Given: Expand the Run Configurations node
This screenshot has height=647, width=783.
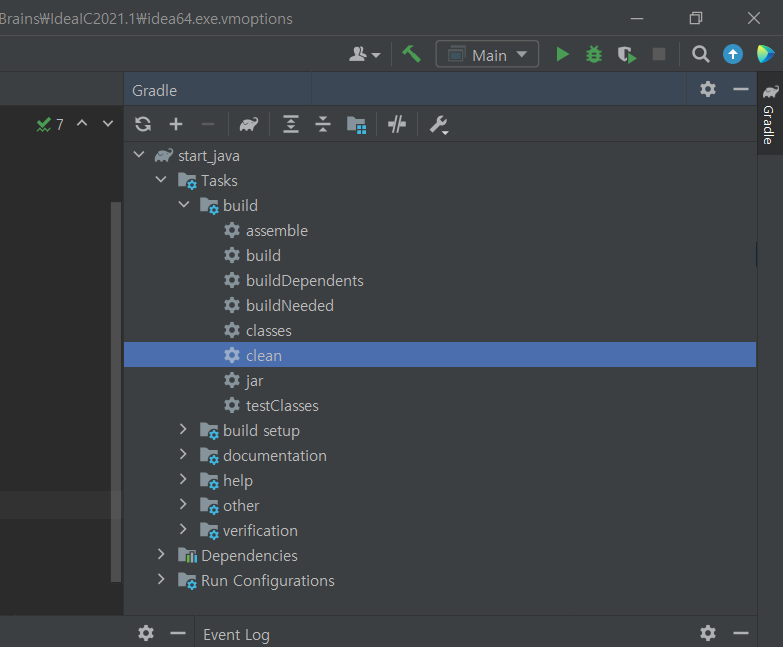Looking at the screenshot, I should click(161, 579).
